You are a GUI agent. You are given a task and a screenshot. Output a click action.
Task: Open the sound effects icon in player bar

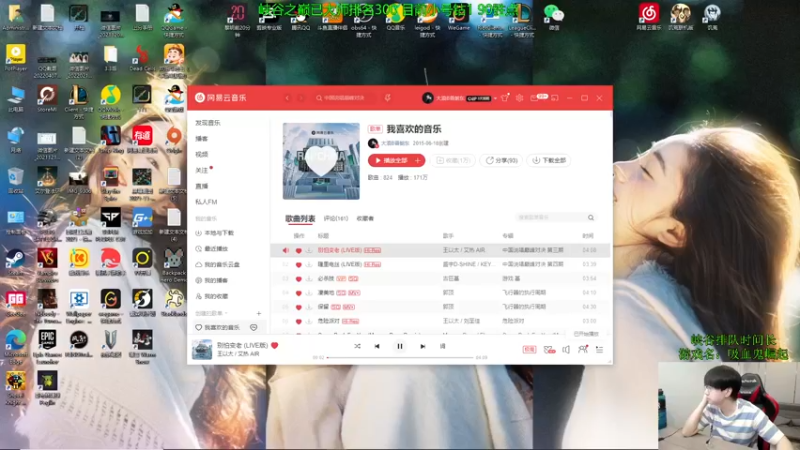click(549, 349)
